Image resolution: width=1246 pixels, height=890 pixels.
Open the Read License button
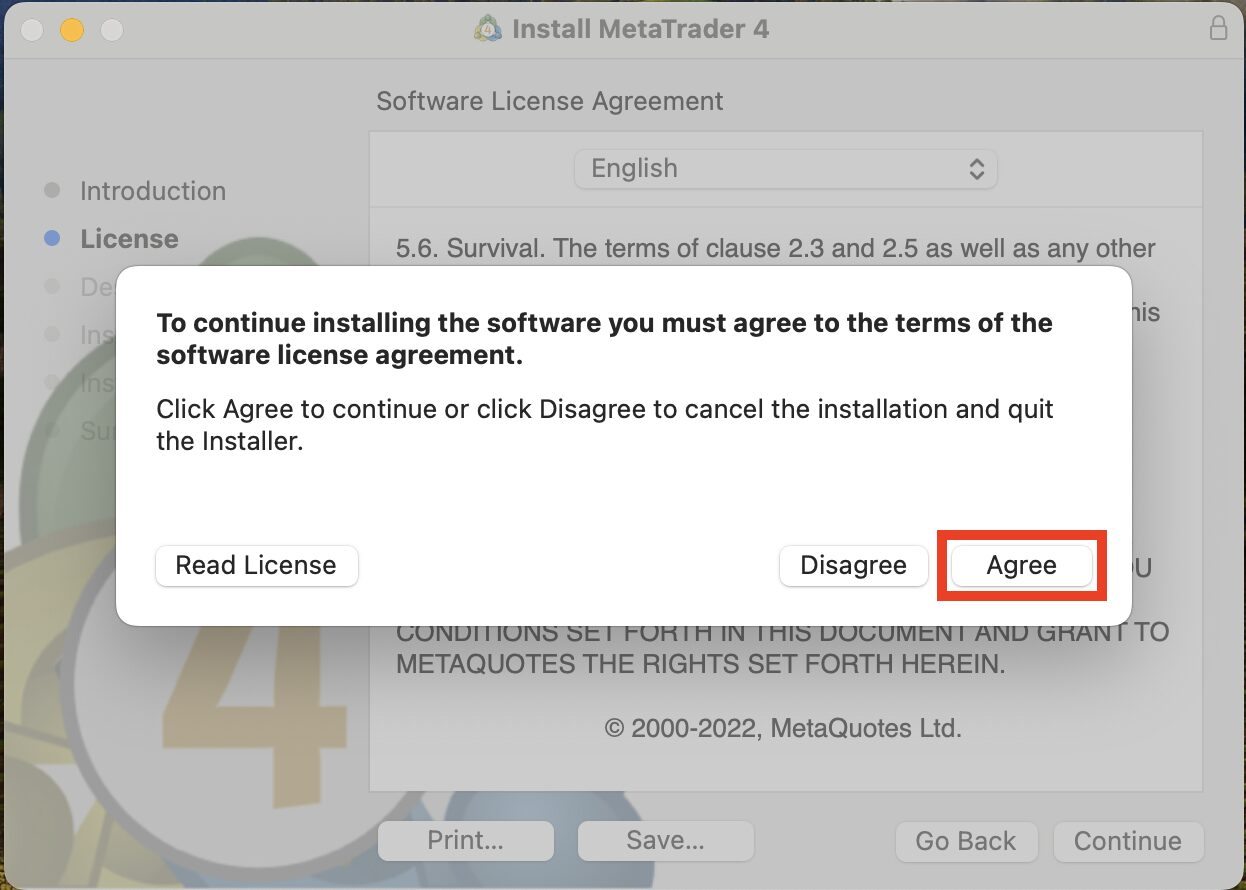[256, 565]
